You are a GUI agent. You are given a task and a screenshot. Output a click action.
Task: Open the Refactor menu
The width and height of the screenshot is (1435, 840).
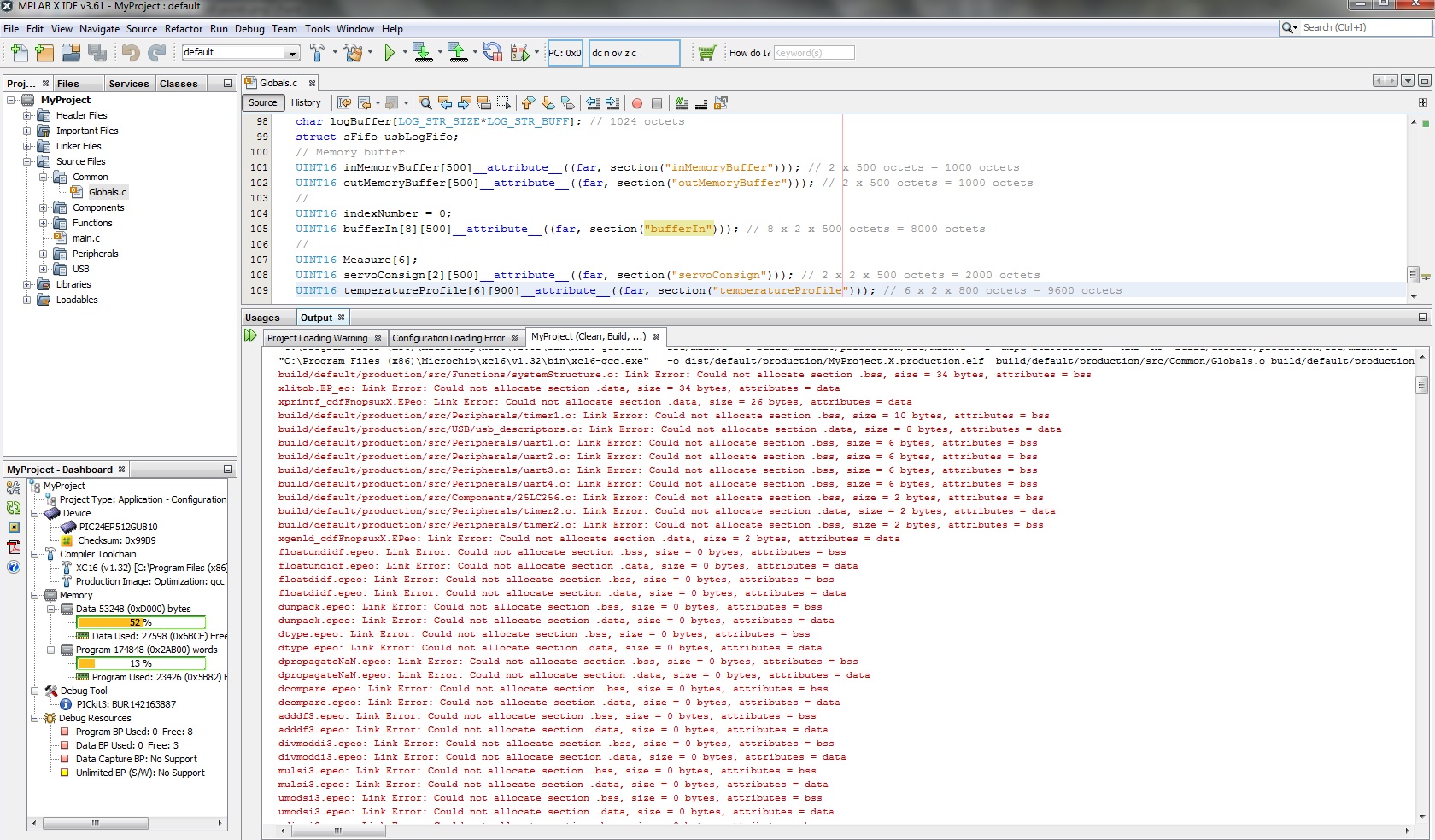(x=184, y=29)
